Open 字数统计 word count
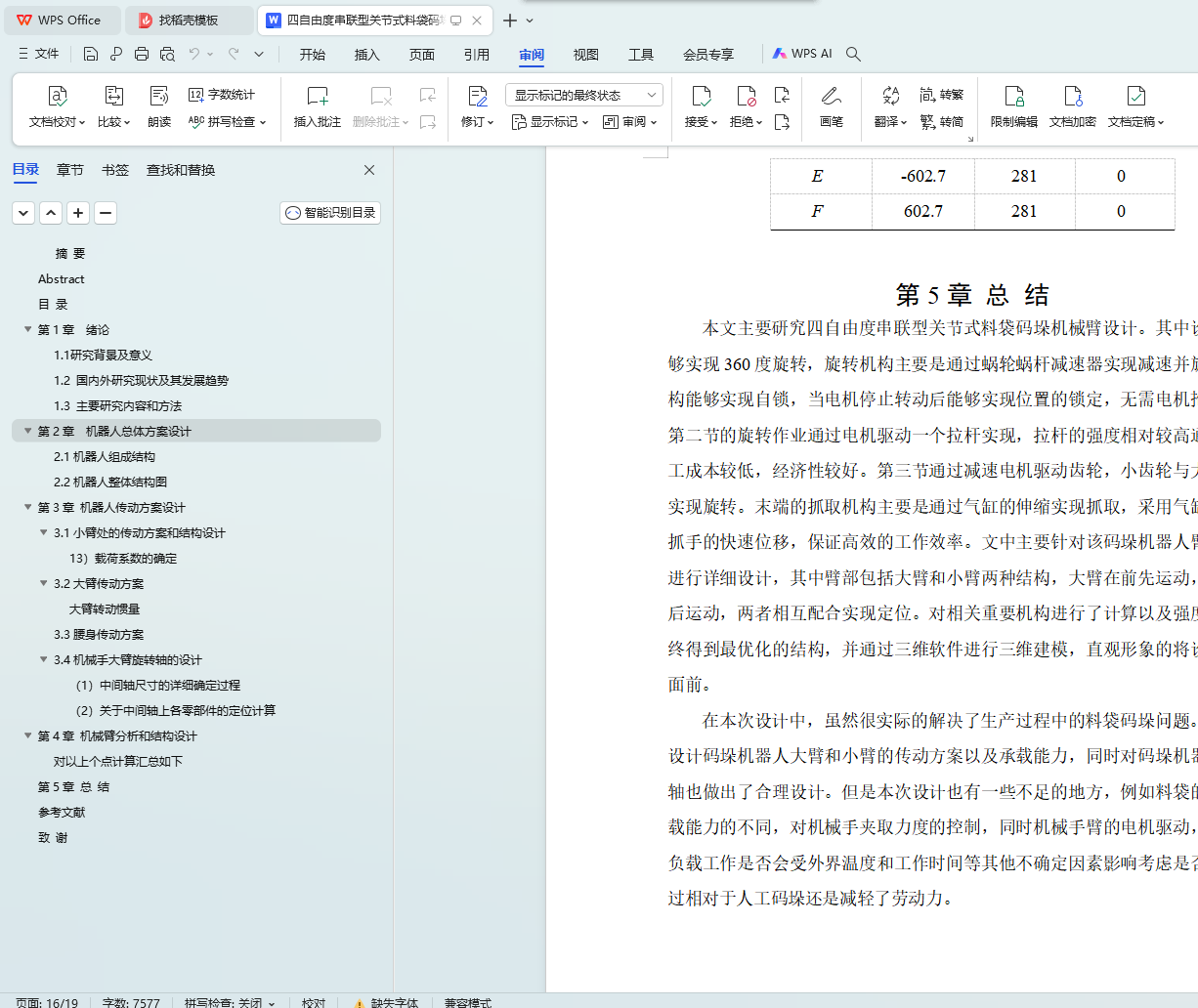 (x=222, y=95)
